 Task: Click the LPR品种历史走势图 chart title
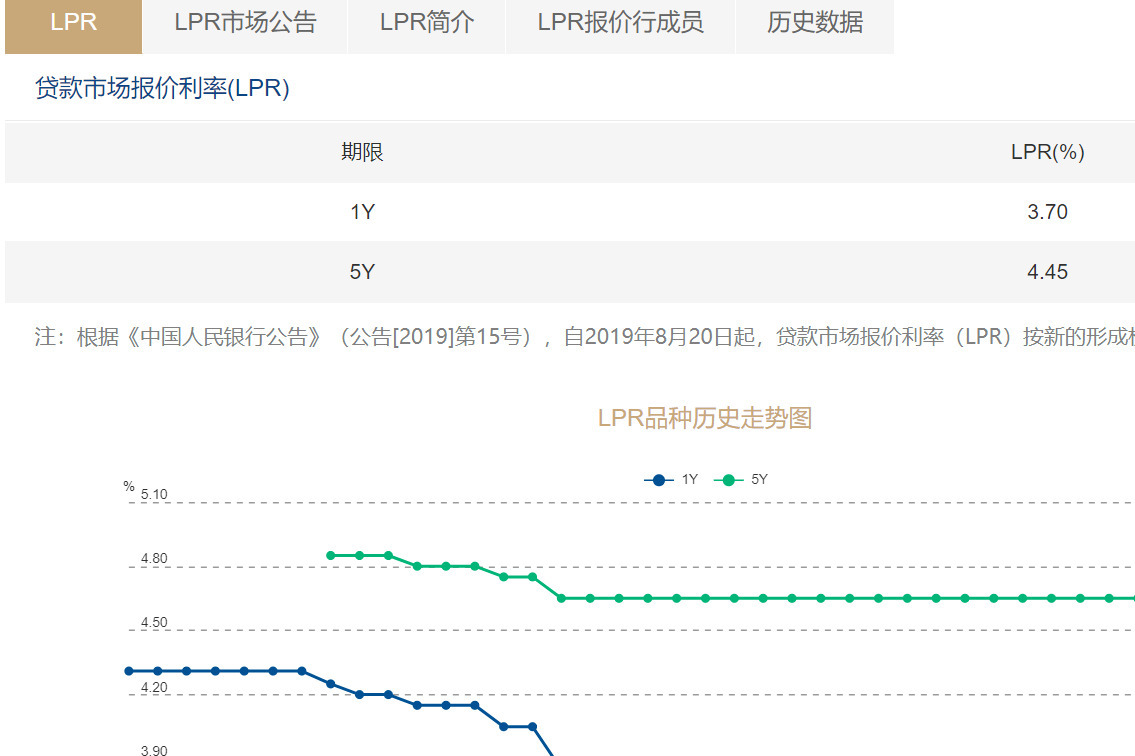click(704, 418)
